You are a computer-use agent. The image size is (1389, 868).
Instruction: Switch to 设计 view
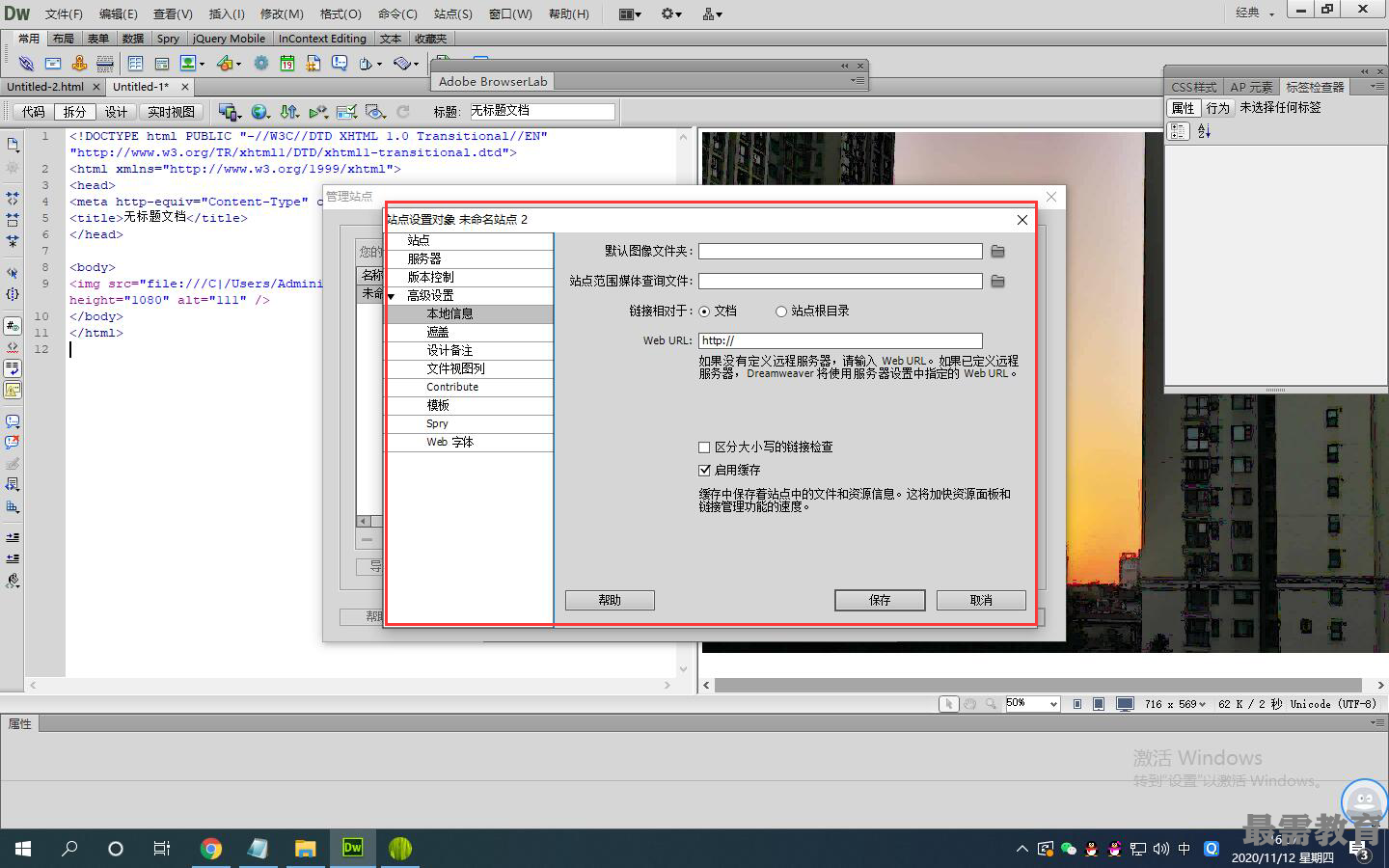[116, 112]
